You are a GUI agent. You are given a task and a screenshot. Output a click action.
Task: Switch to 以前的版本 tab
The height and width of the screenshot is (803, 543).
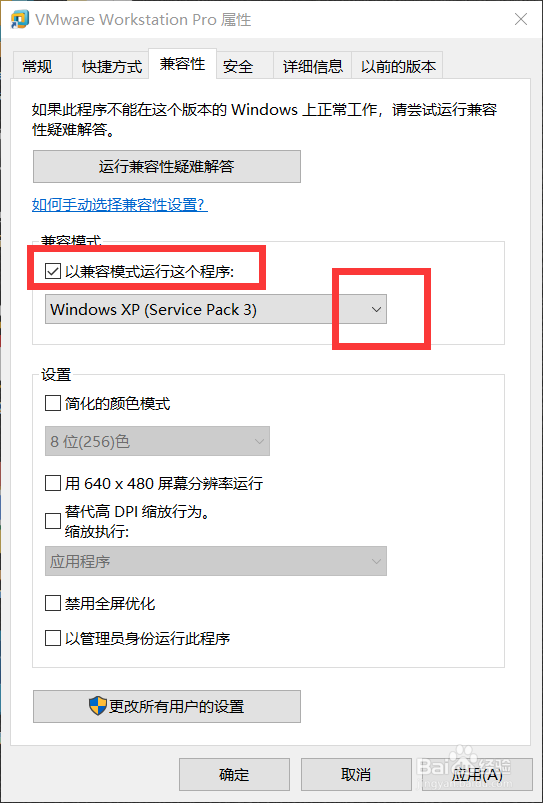pos(398,66)
